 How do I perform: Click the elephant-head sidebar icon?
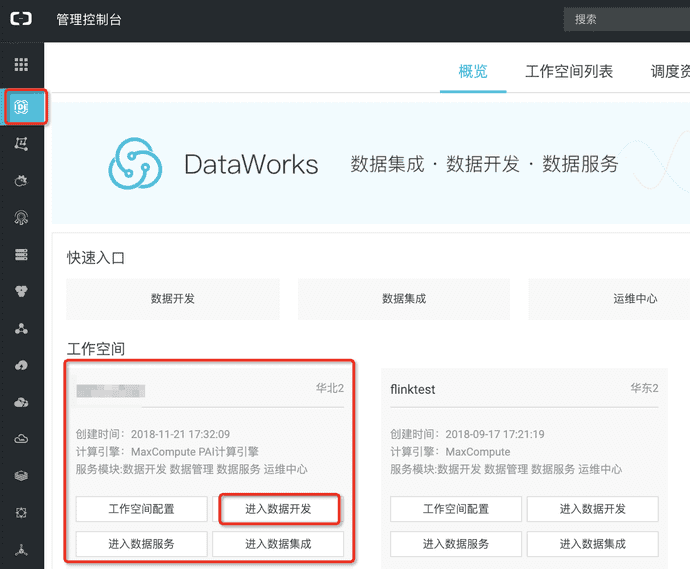click(21, 291)
